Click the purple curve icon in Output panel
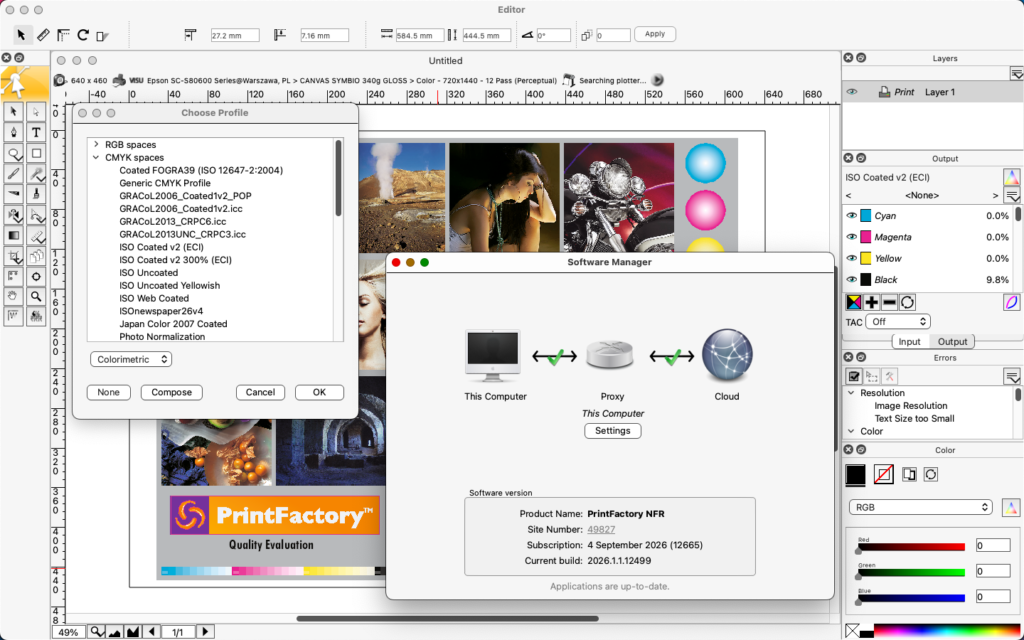Image resolution: width=1024 pixels, height=640 pixels. point(1011,302)
